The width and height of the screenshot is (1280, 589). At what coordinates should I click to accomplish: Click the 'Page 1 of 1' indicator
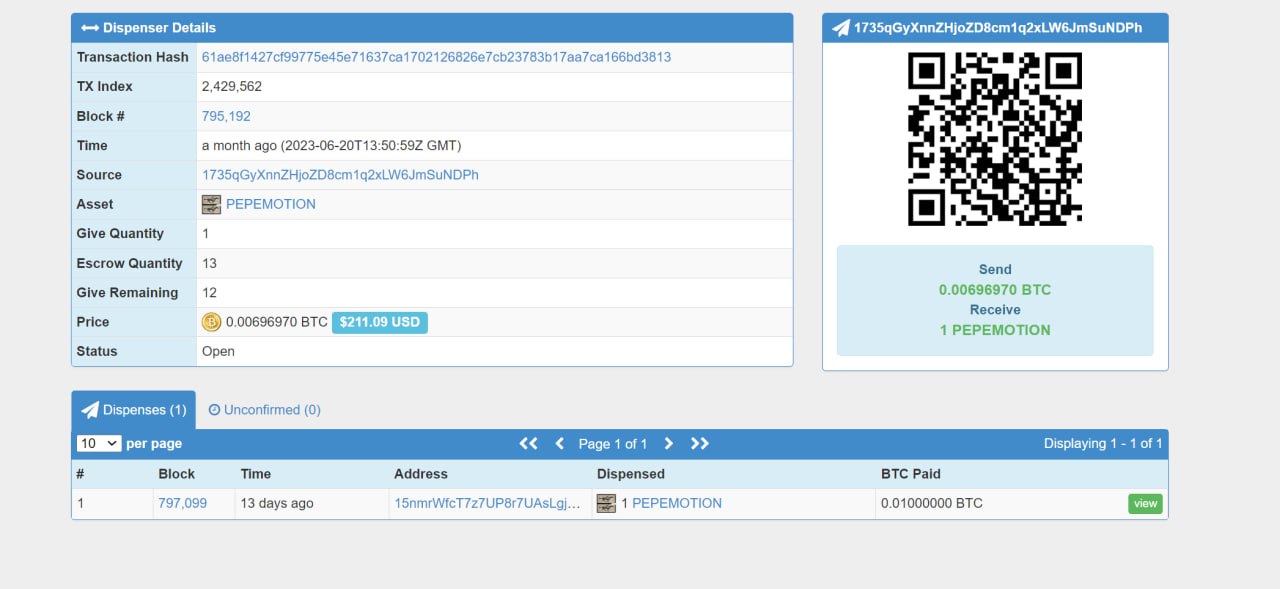[x=613, y=443]
